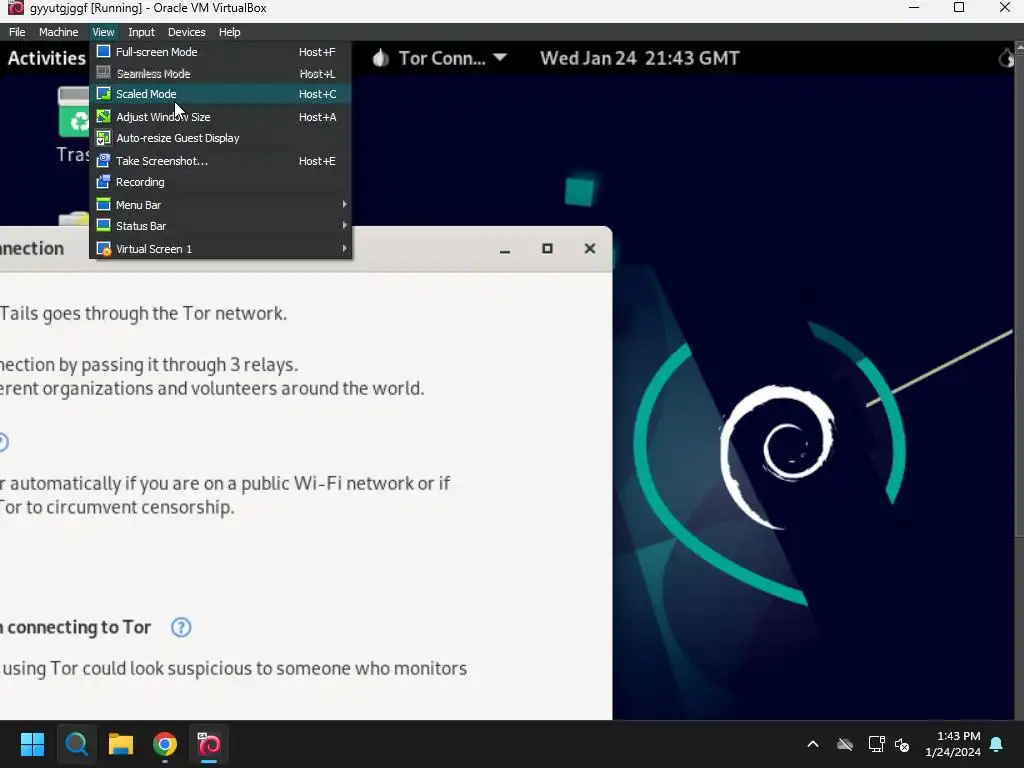The width and height of the screenshot is (1024, 768).
Task: Click the Seamless Mode icon
Action: point(103,72)
